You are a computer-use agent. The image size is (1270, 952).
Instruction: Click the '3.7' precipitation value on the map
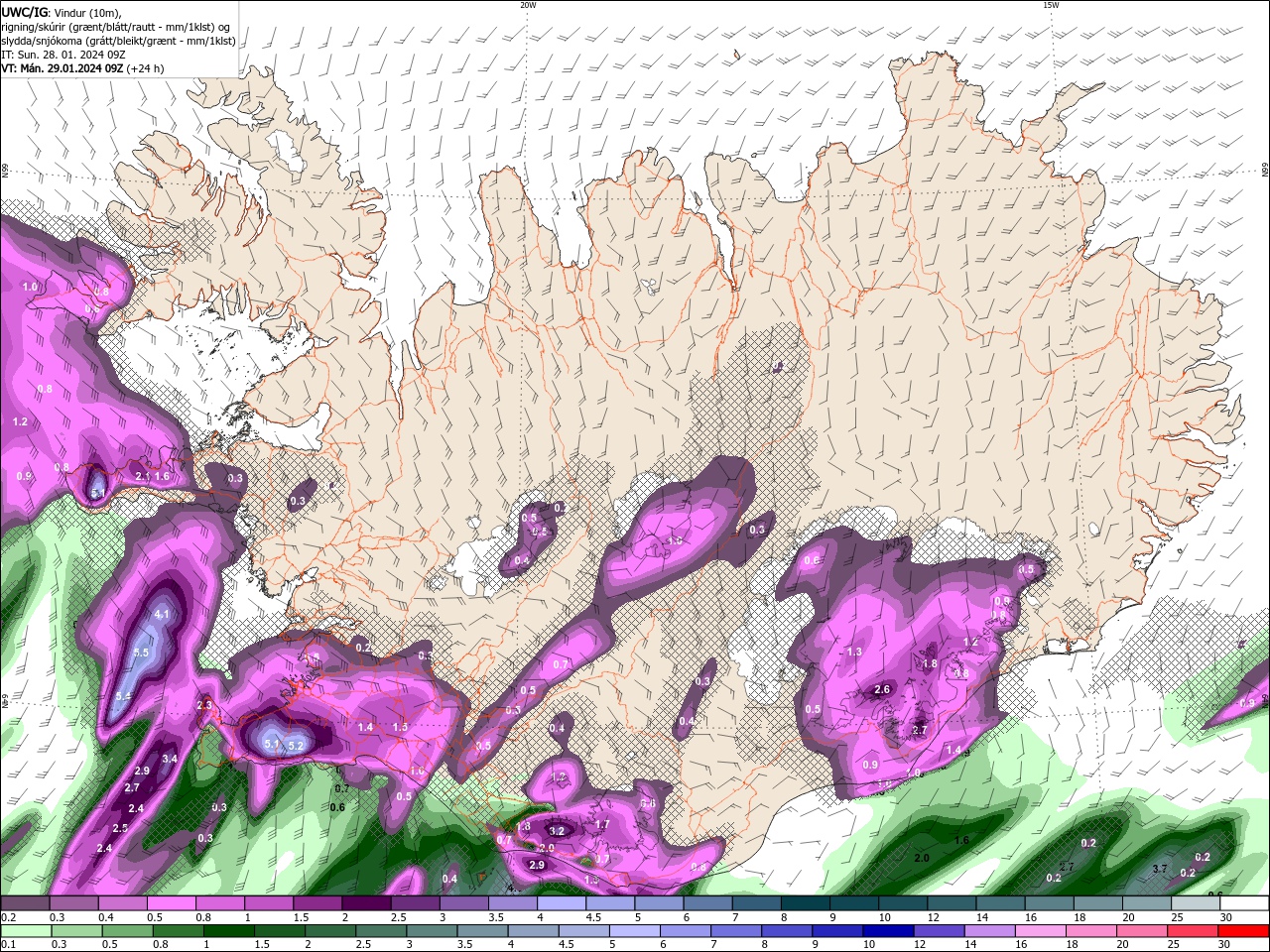coord(1160,869)
